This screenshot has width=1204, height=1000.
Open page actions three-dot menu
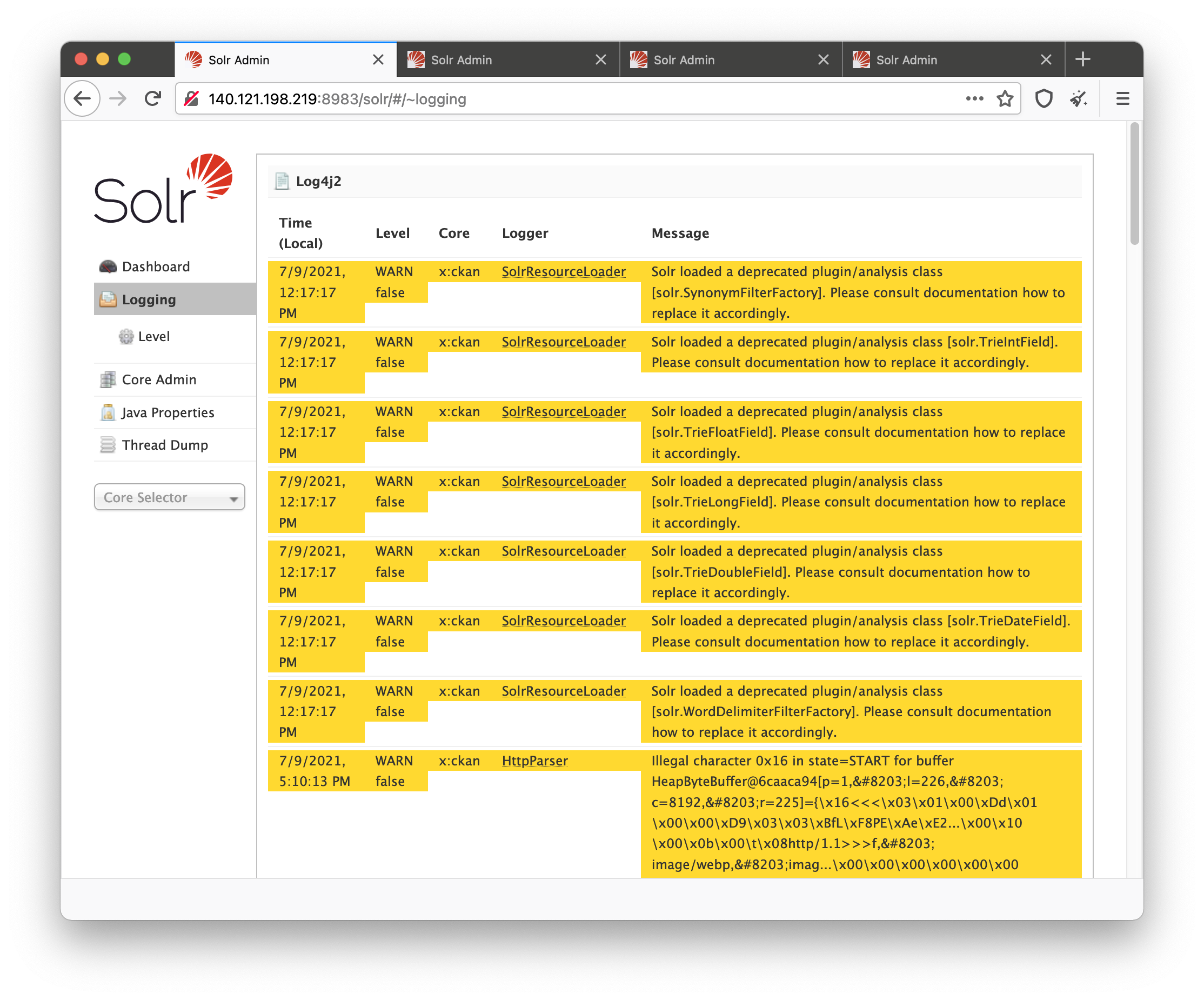[x=974, y=98]
